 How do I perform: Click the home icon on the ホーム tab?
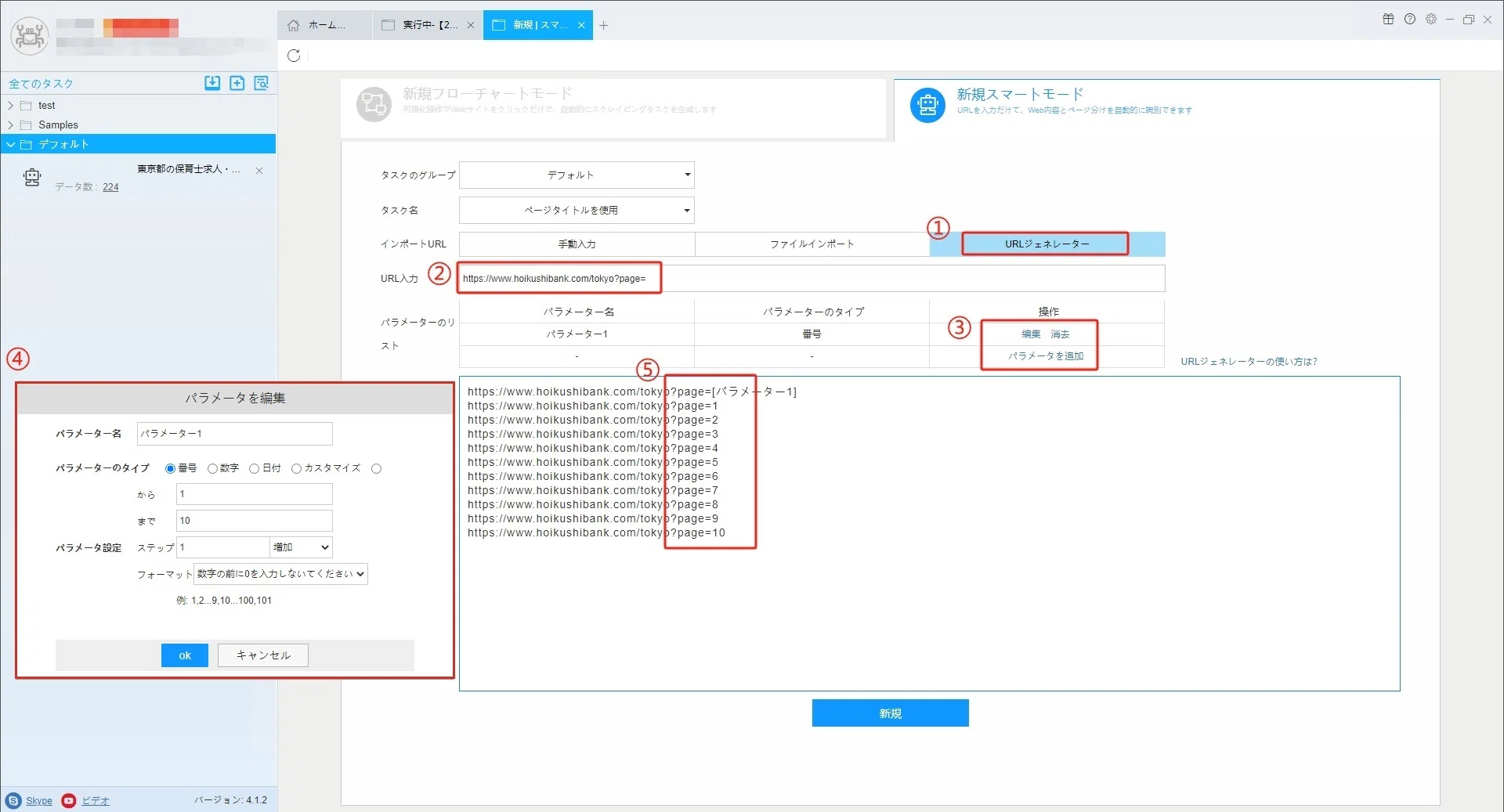[293, 25]
